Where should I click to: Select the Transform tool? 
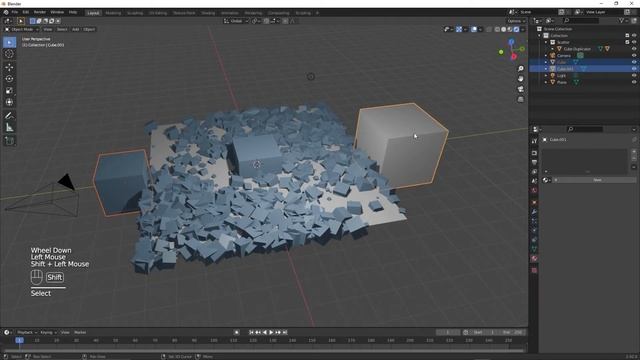[9, 102]
